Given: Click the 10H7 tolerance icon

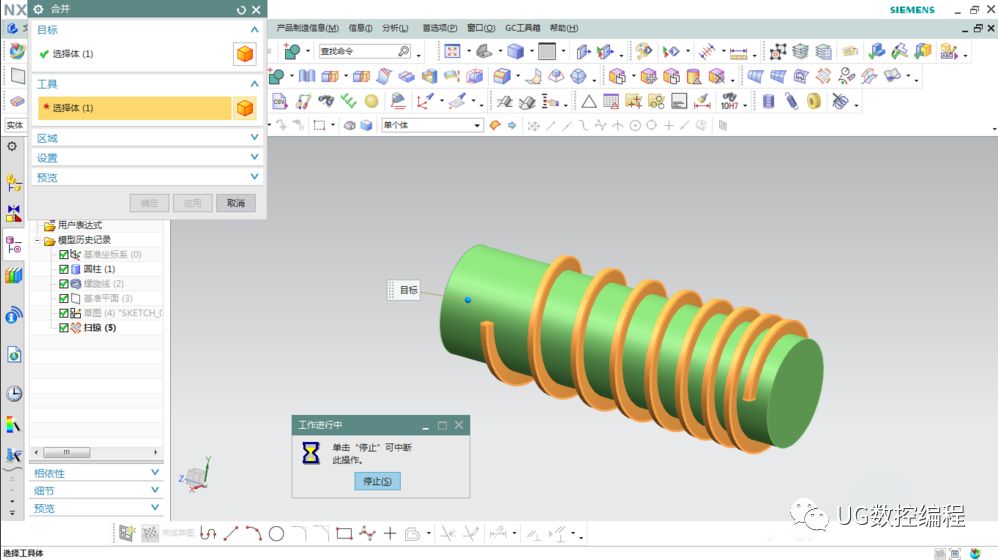Looking at the screenshot, I should click(730, 101).
